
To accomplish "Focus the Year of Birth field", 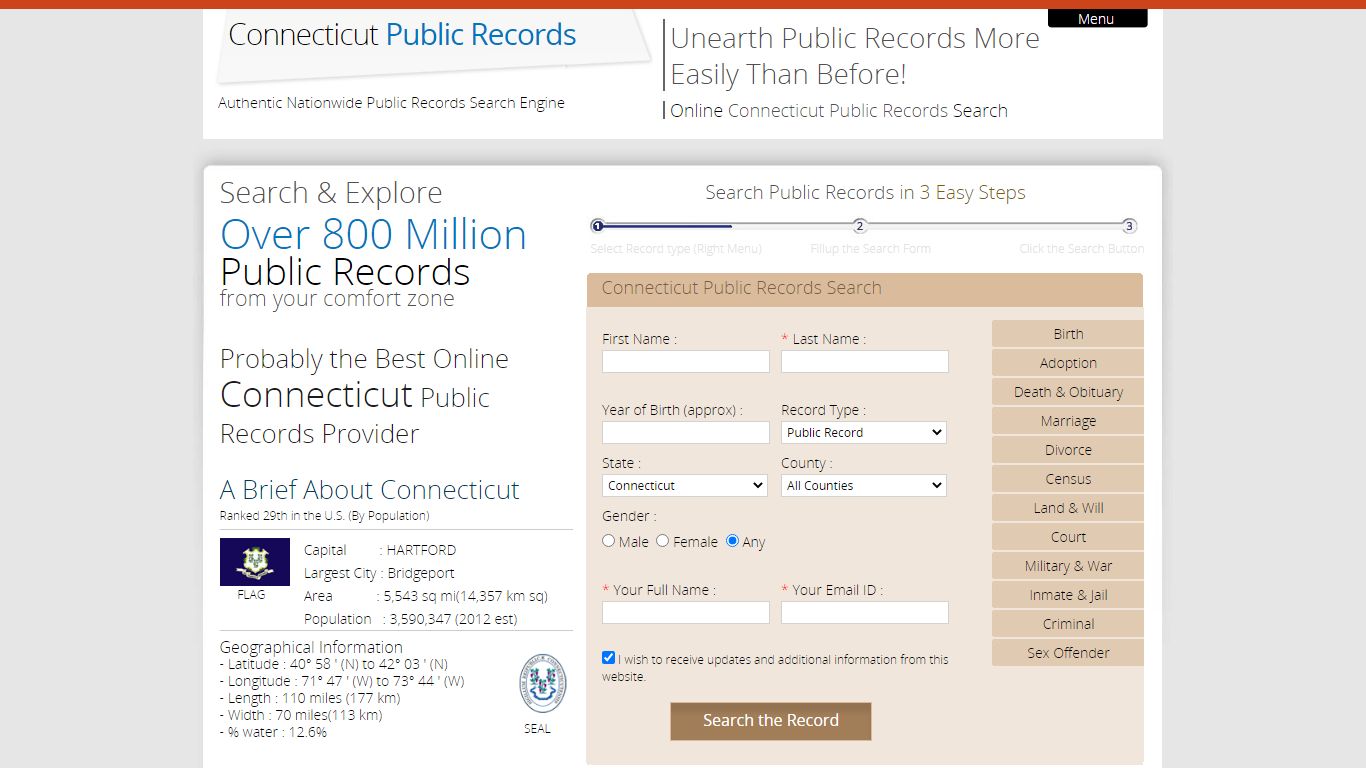I will point(685,432).
